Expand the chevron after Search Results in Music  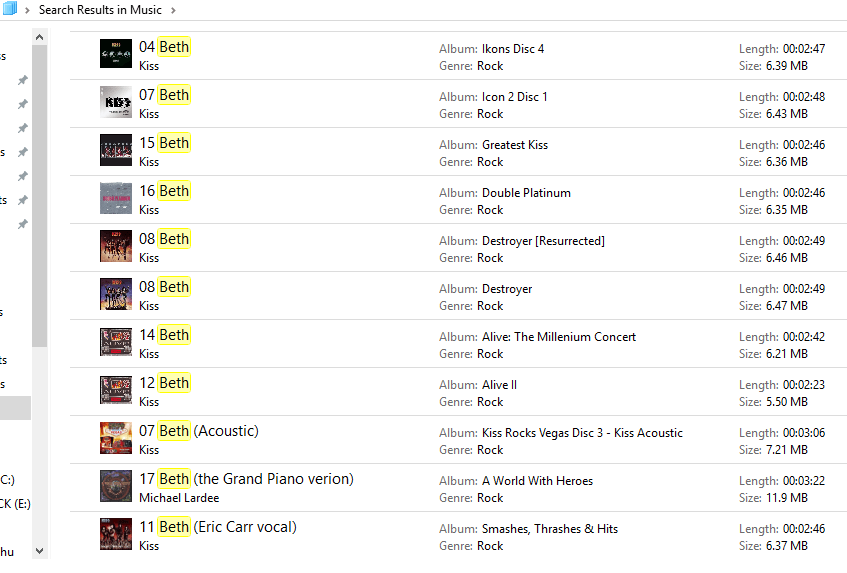[173, 10]
